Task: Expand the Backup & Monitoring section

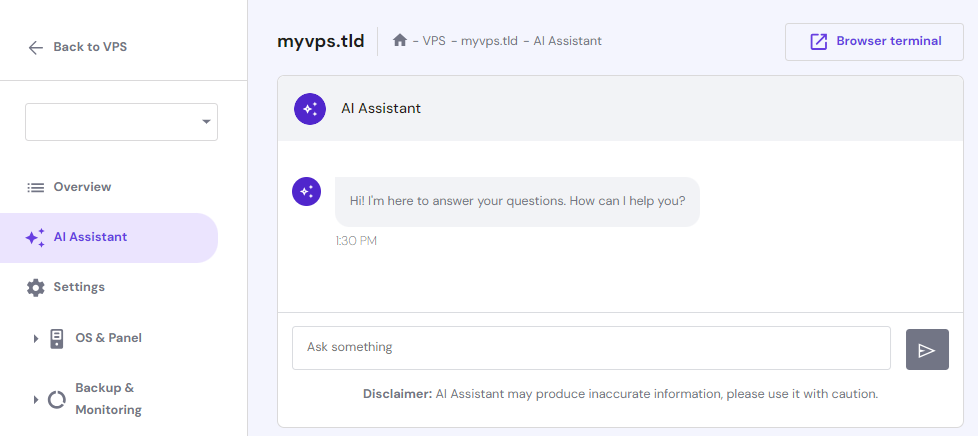Action: [x=36, y=400]
